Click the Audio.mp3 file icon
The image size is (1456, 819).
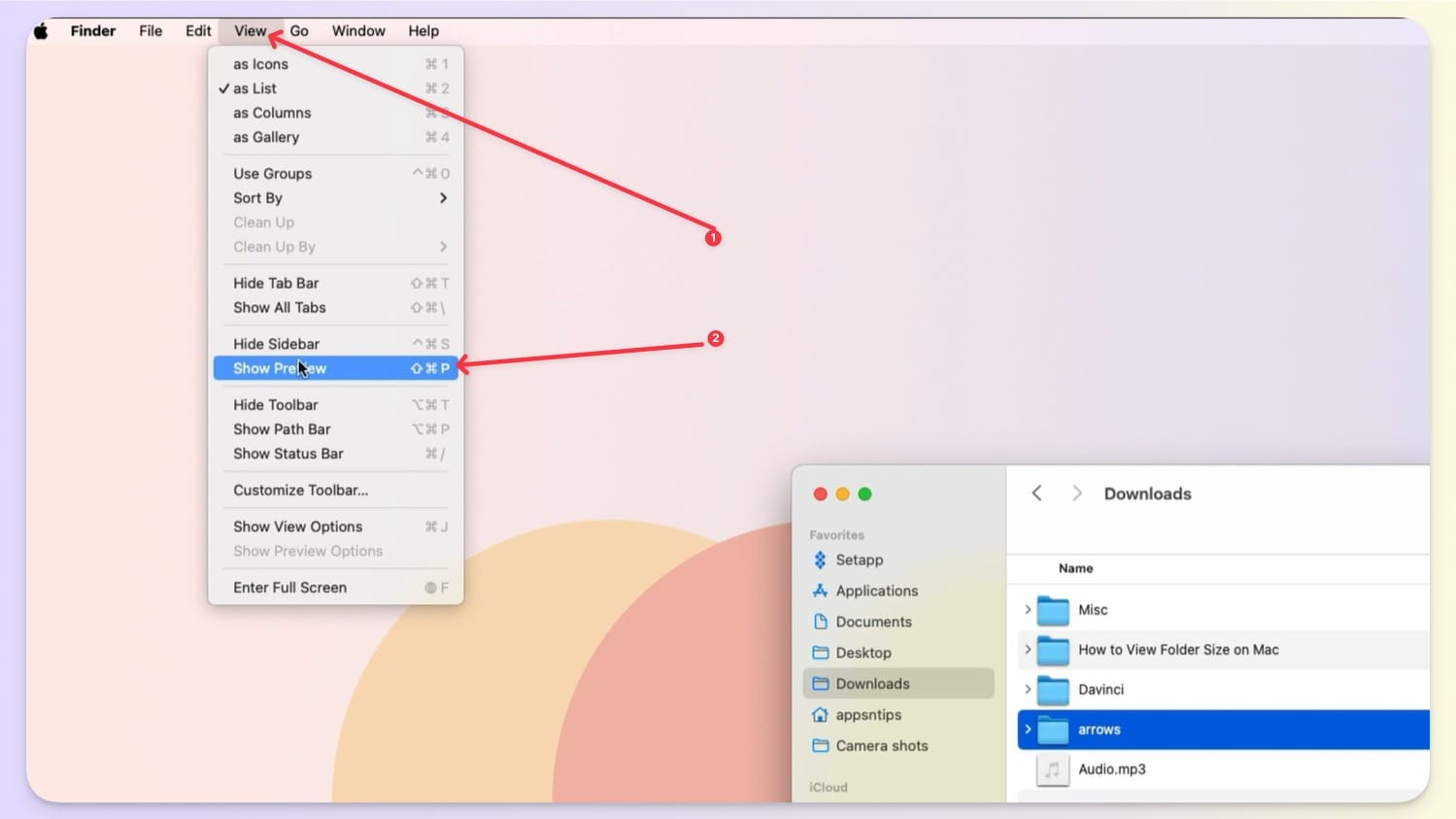coord(1052,769)
